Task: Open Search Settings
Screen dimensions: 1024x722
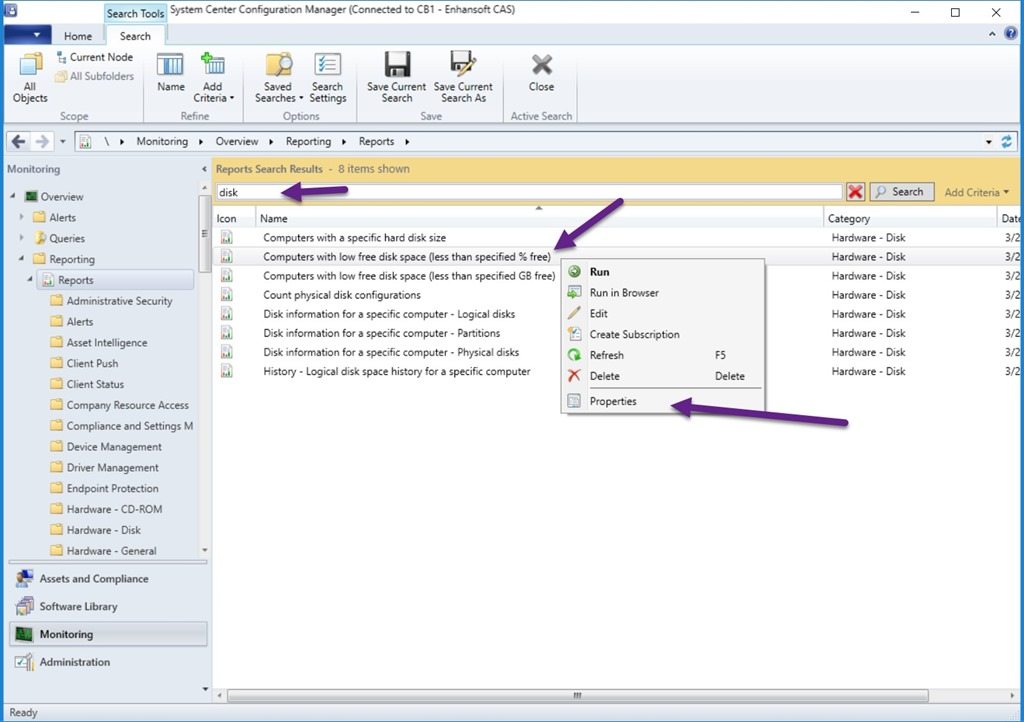Action: [x=327, y=78]
